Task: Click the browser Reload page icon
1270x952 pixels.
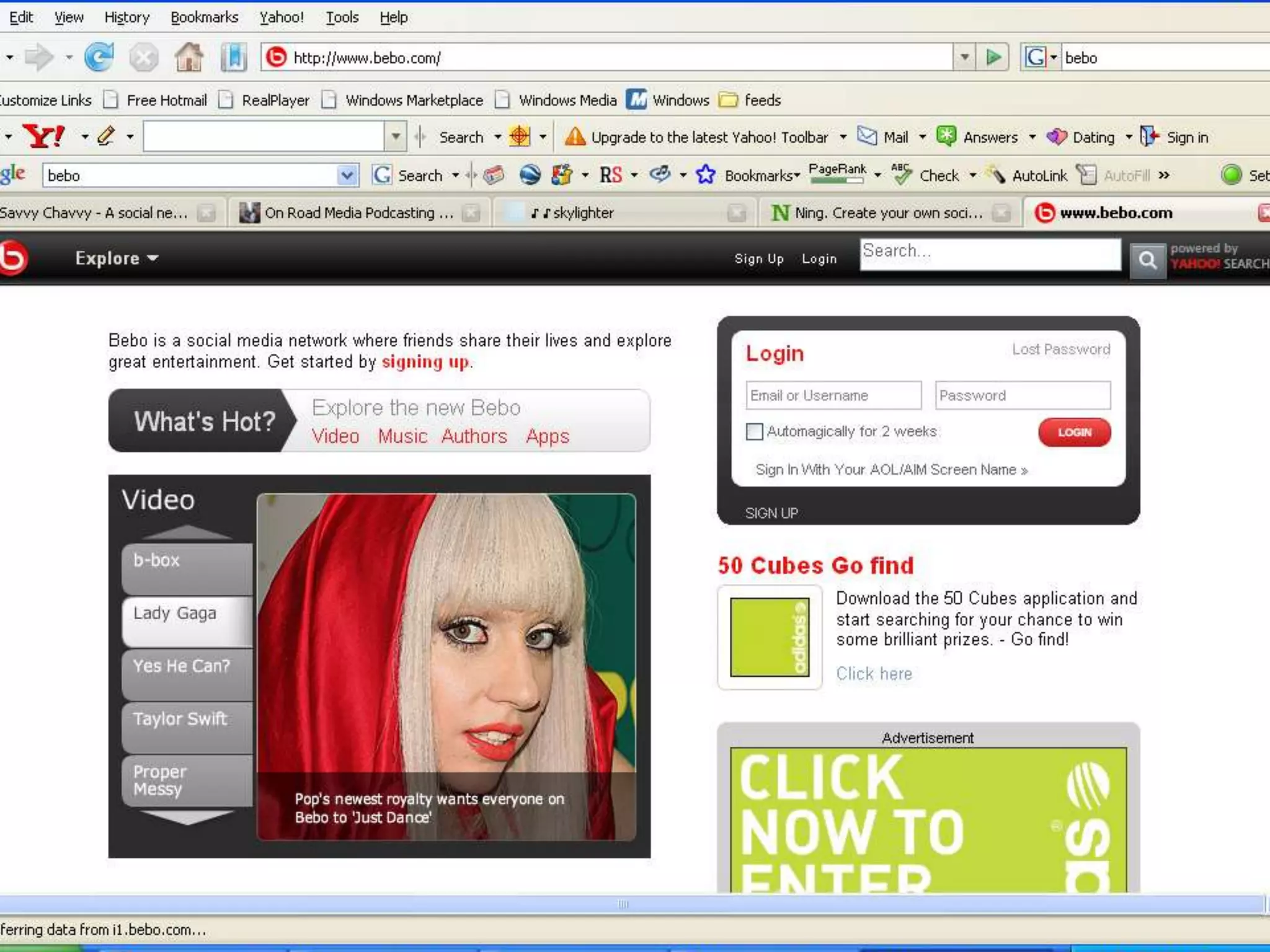Action: [99, 58]
